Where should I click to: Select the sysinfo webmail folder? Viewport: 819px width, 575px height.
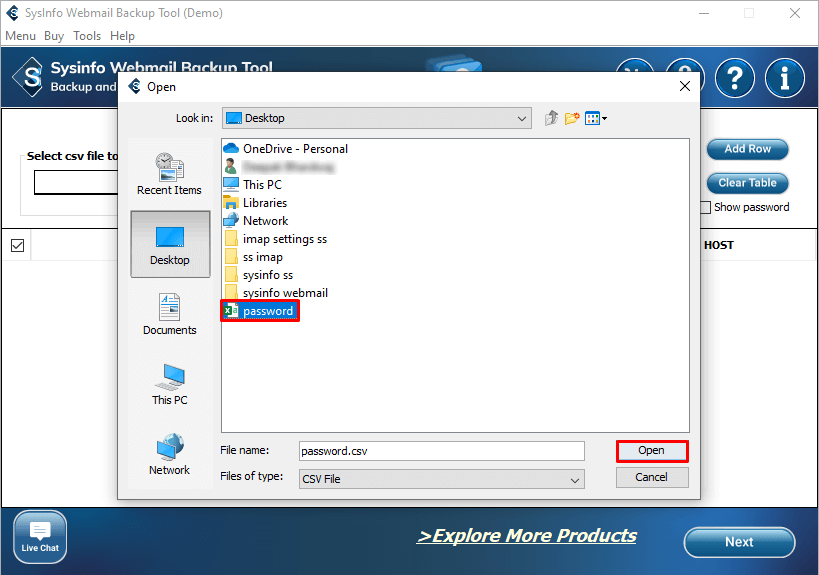tap(276, 292)
